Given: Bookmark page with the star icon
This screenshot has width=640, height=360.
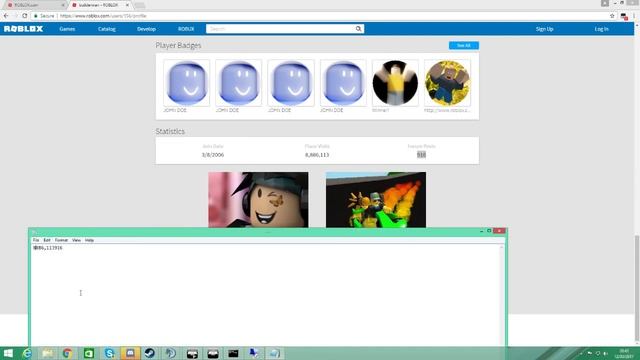Looking at the screenshot, I should click(612, 16).
